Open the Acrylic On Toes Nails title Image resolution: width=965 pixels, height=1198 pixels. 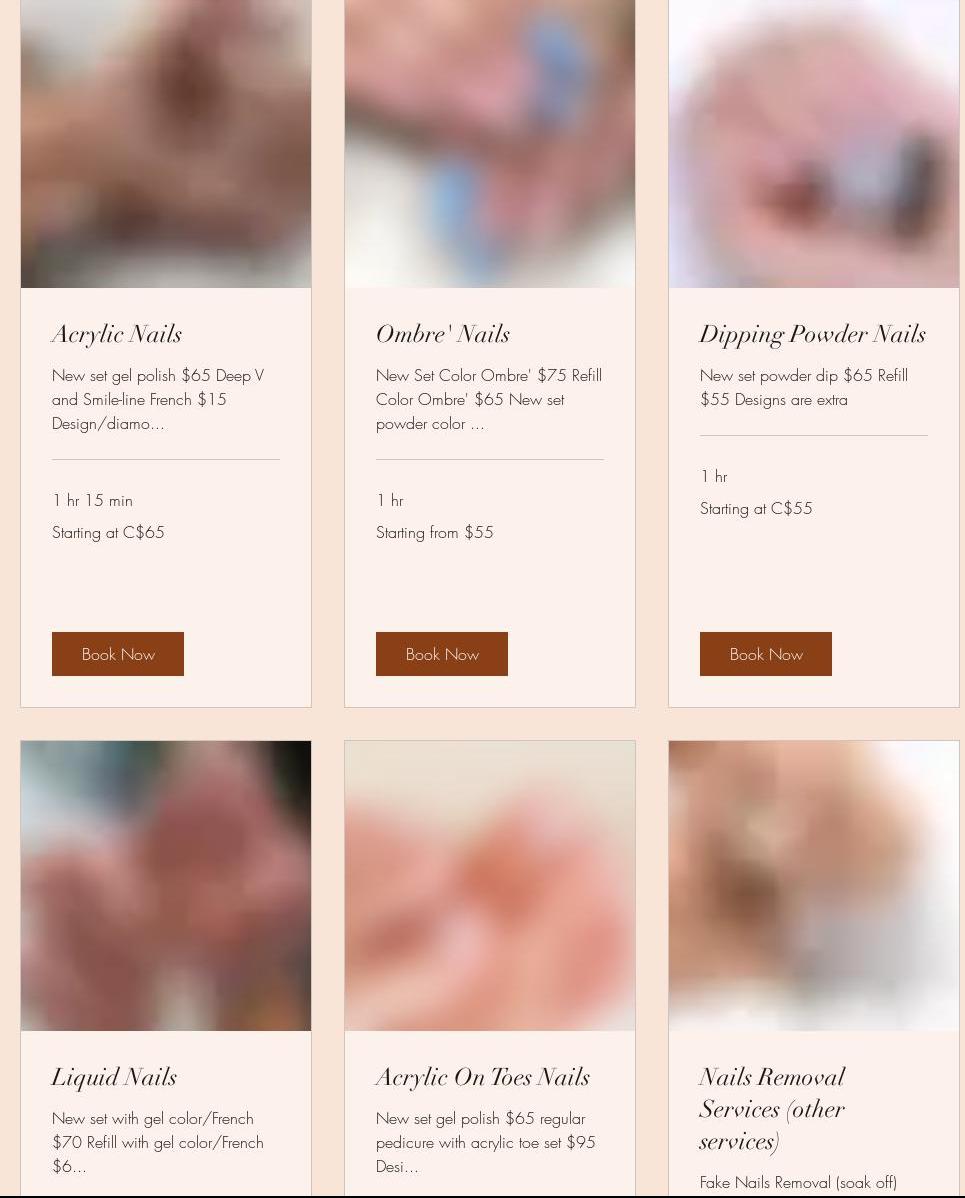(x=483, y=1077)
